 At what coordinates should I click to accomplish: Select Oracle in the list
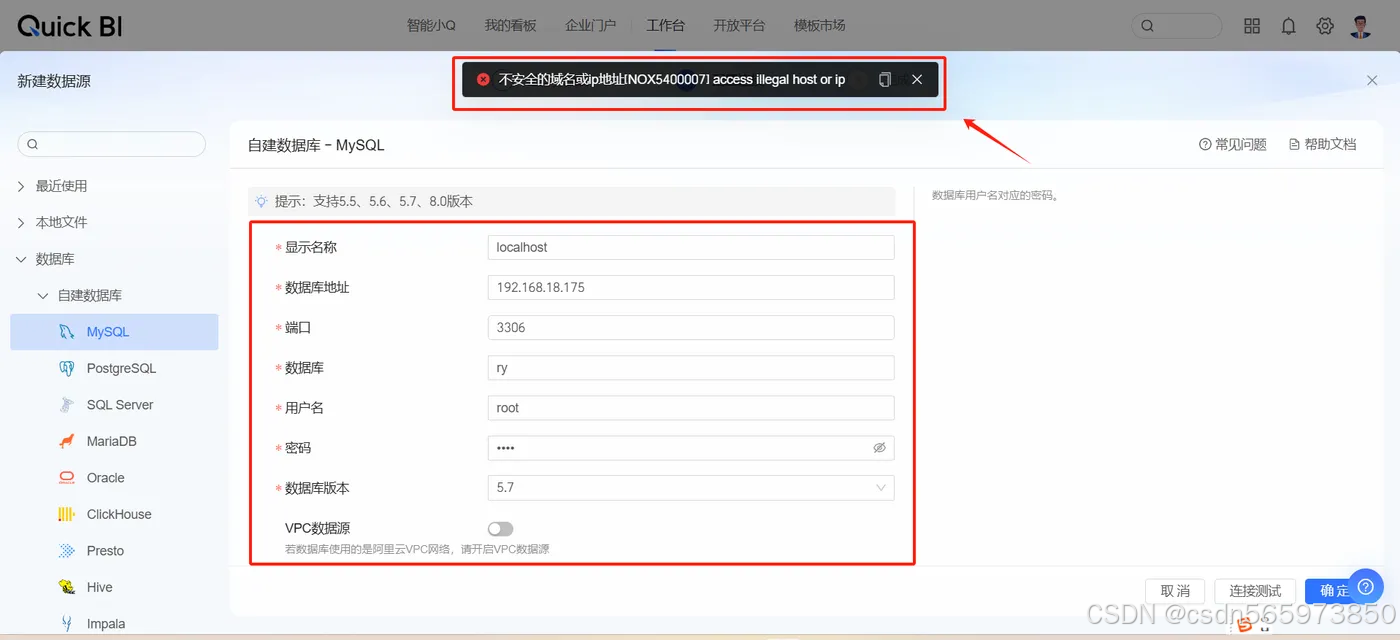[114, 478]
